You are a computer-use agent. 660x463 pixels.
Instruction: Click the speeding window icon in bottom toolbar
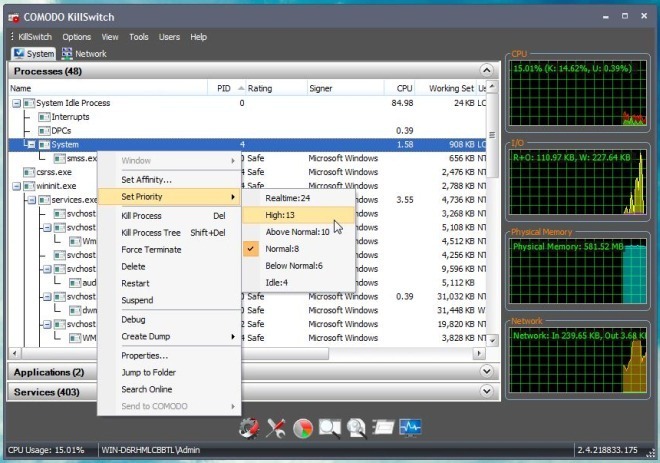[383, 428]
